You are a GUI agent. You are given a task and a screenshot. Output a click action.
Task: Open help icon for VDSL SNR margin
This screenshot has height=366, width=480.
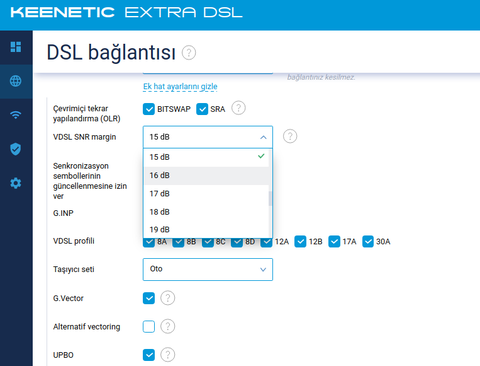click(x=290, y=136)
